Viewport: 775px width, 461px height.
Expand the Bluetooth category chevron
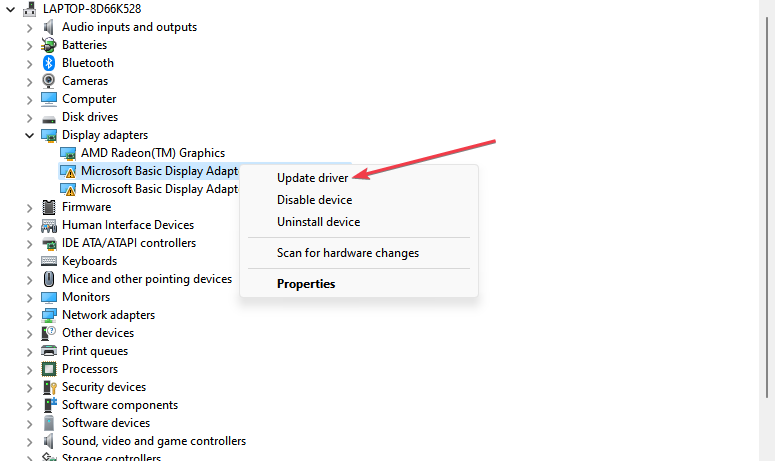click(x=29, y=64)
